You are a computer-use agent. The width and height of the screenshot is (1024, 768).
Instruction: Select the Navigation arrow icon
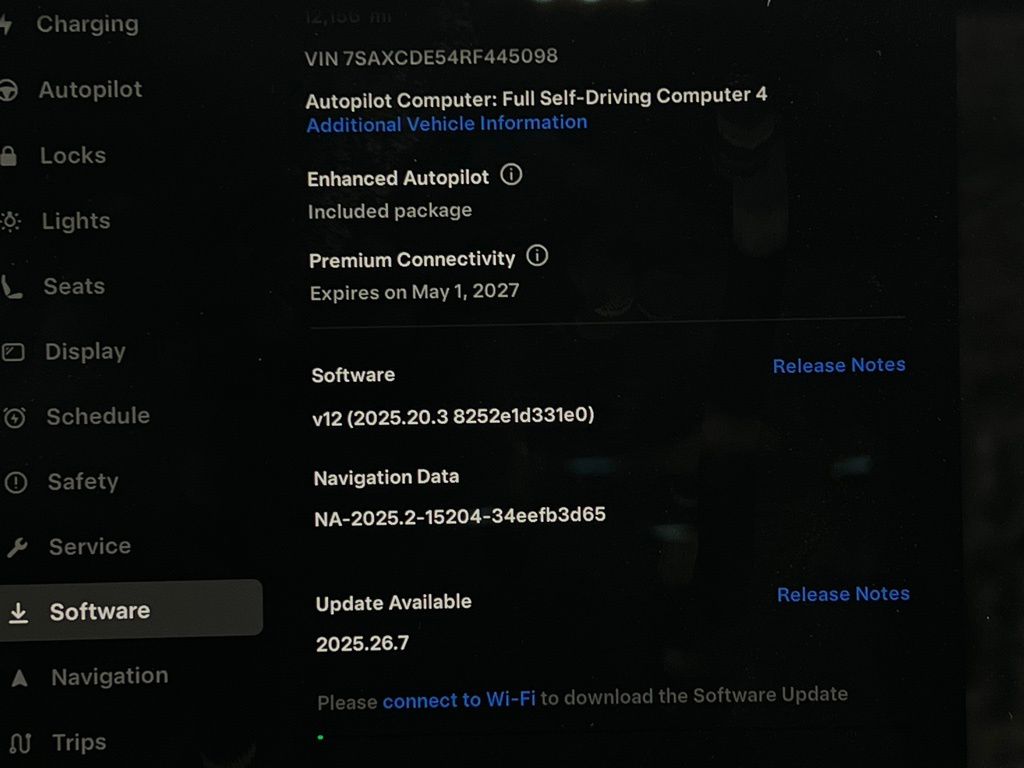(x=20, y=679)
